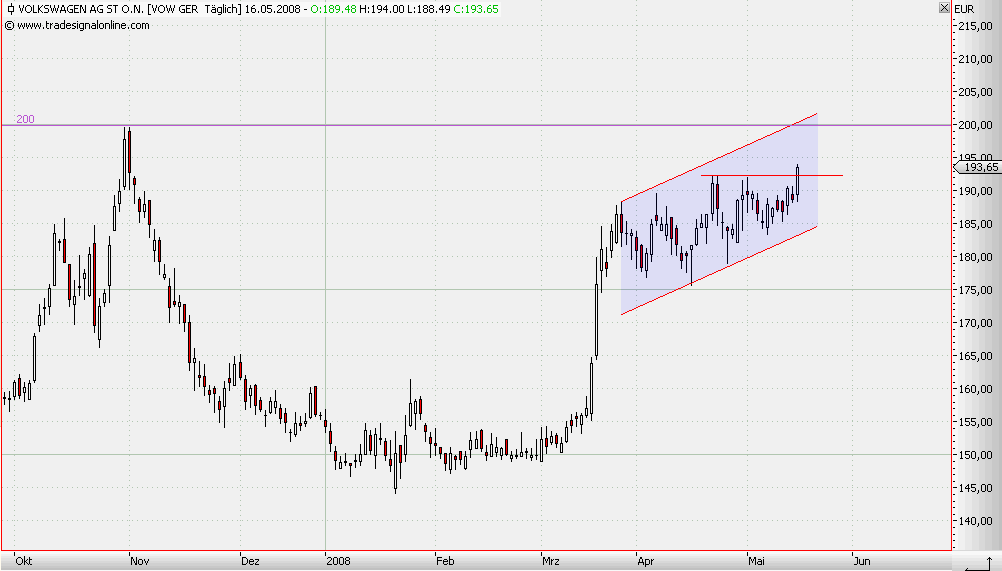Click the 205,00 price axis label
This screenshot has height=571, width=1002.
[975, 92]
